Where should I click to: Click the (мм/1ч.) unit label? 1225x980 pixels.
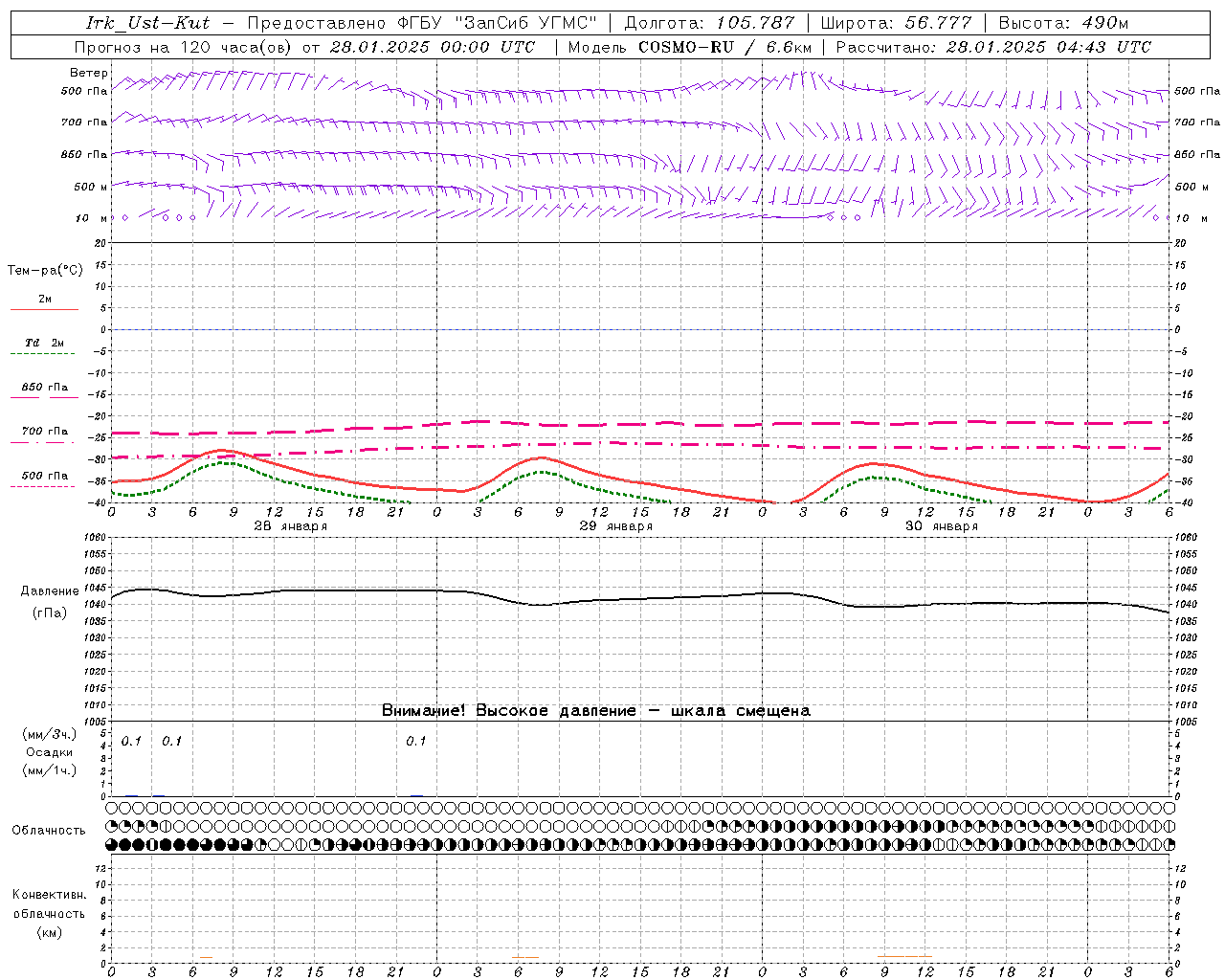click(x=50, y=769)
